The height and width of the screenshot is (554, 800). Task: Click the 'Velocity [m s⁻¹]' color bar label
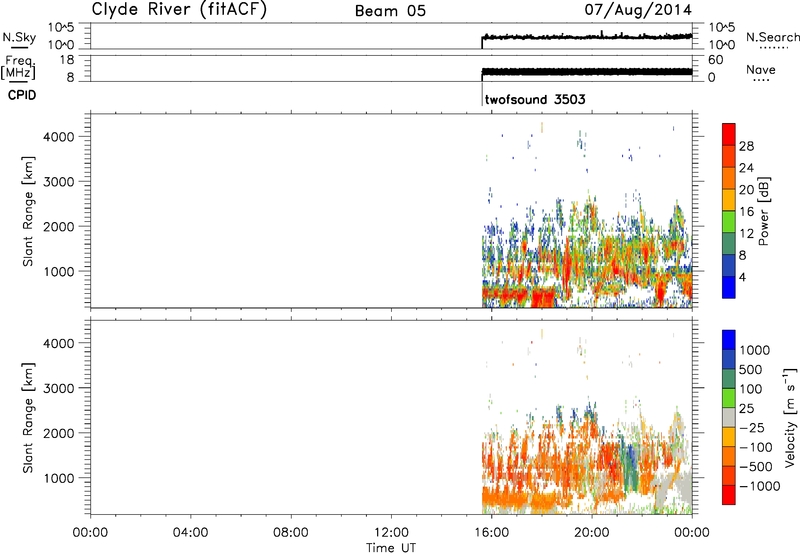coord(790,417)
